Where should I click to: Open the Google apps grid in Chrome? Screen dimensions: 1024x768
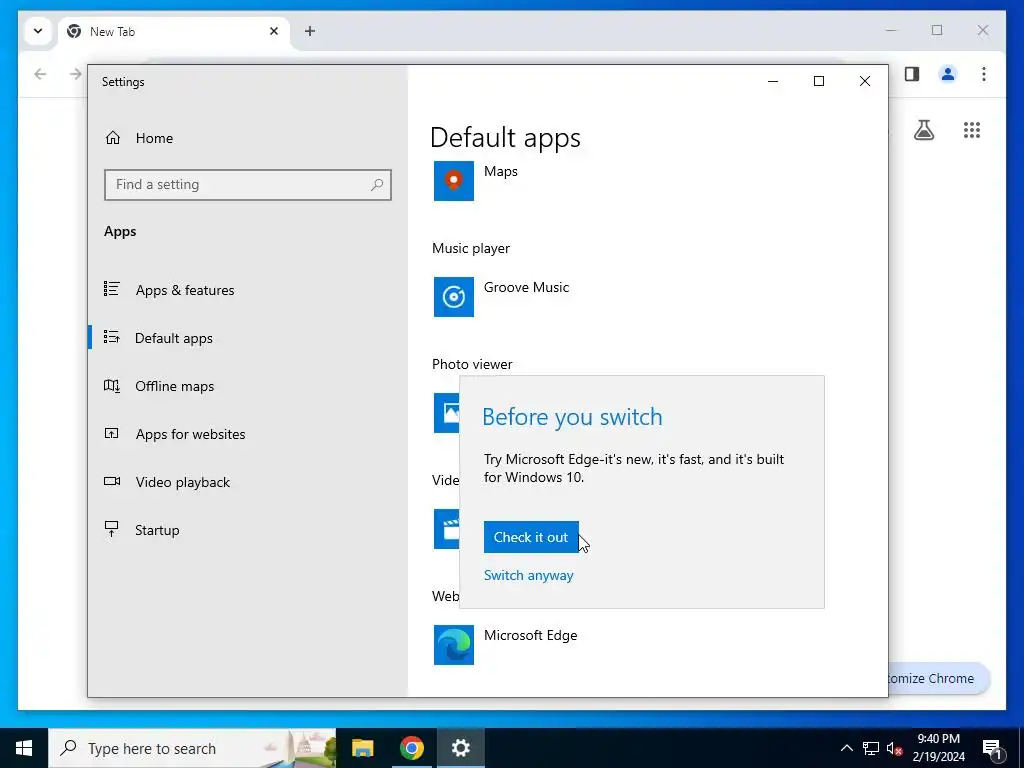coord(972,130)
